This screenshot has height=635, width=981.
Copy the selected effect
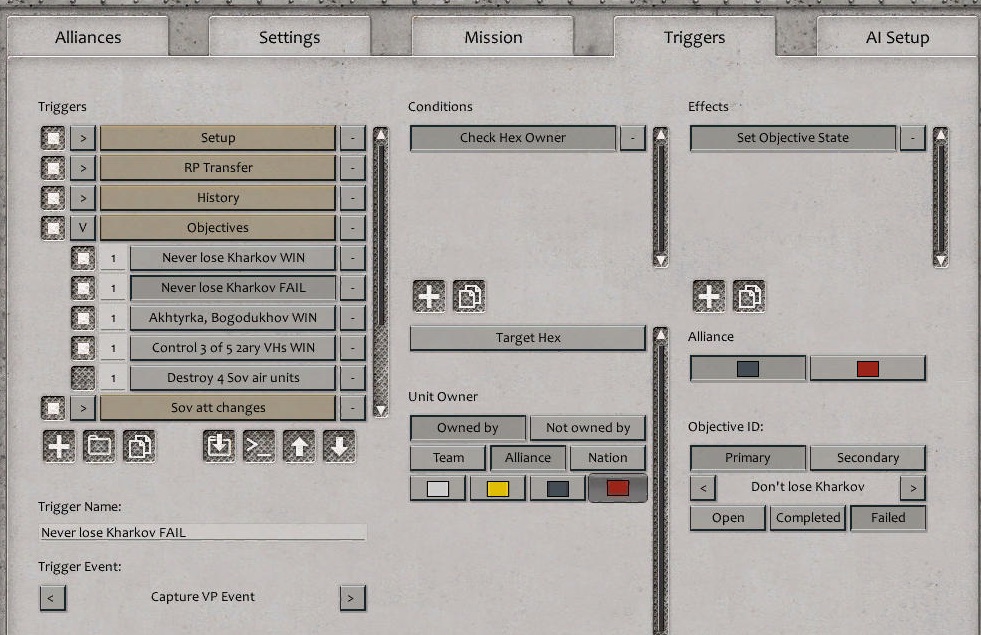(x=749, y=296)
